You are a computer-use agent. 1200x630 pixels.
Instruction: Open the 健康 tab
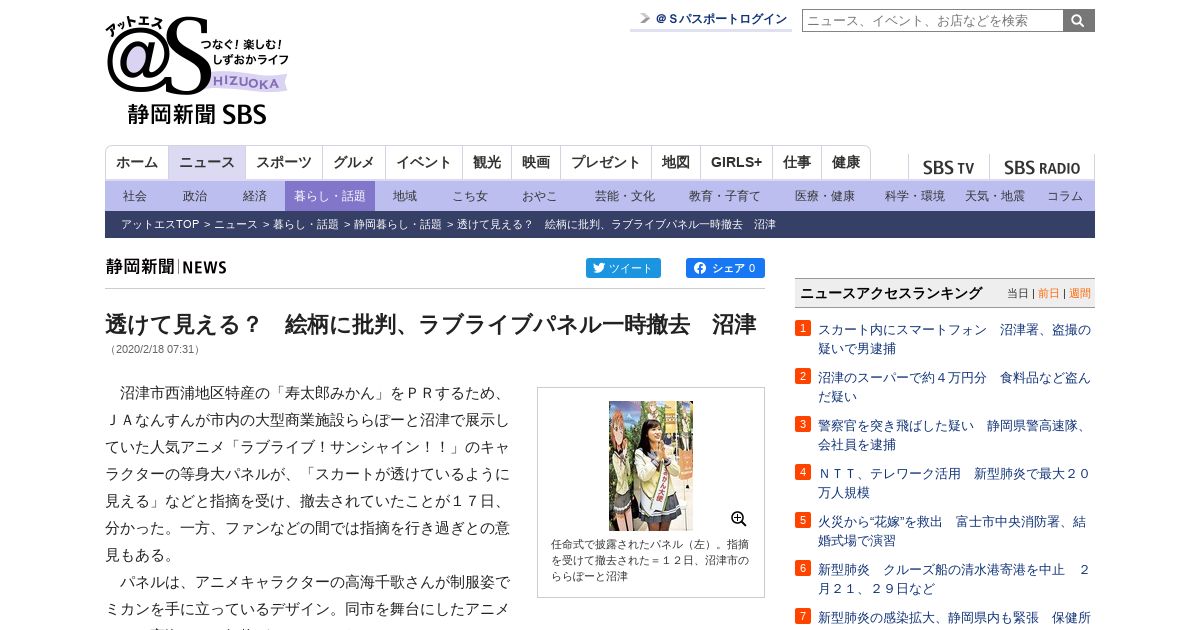[846, 162]
